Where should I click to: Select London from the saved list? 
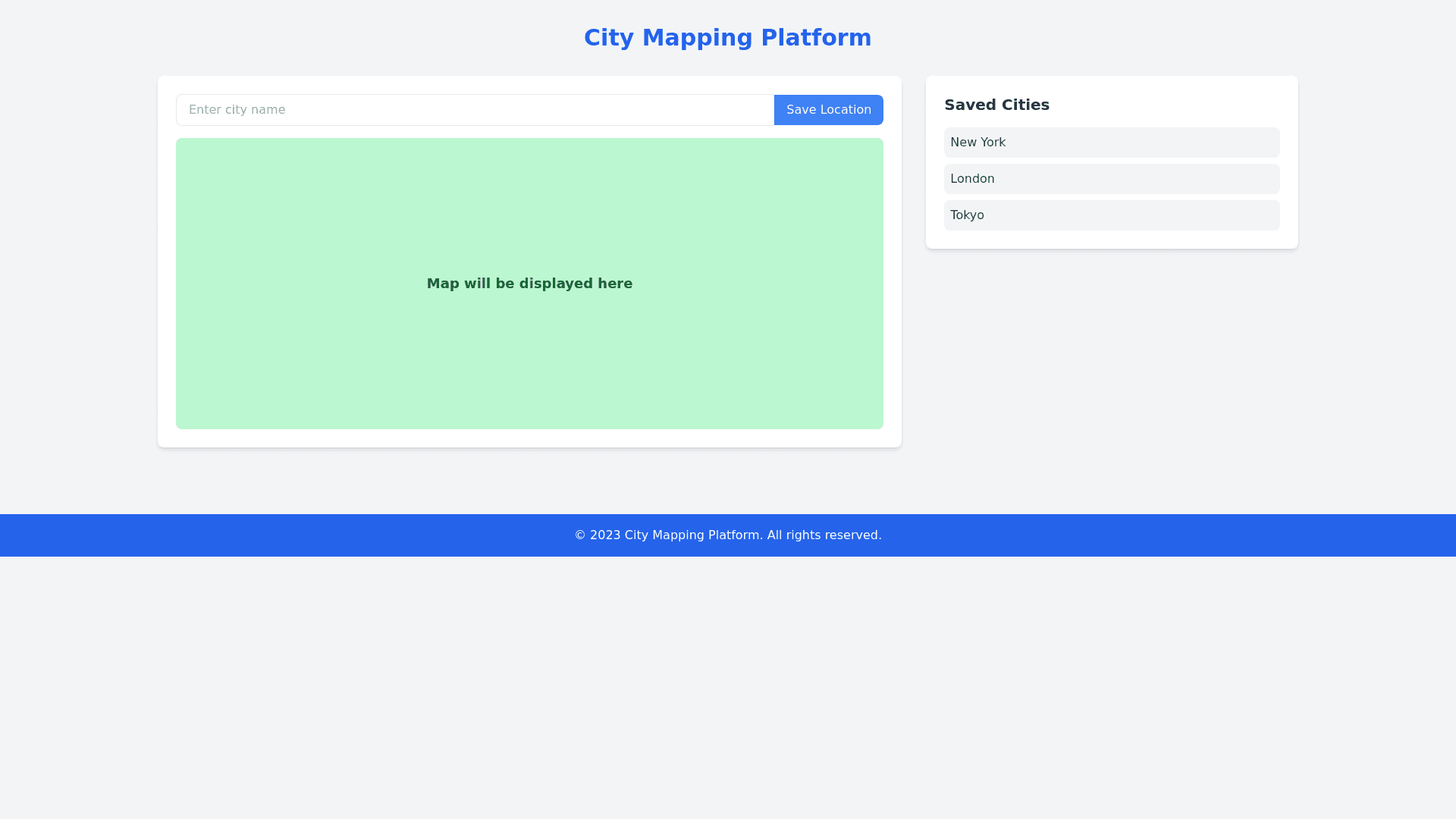(972, 179)
